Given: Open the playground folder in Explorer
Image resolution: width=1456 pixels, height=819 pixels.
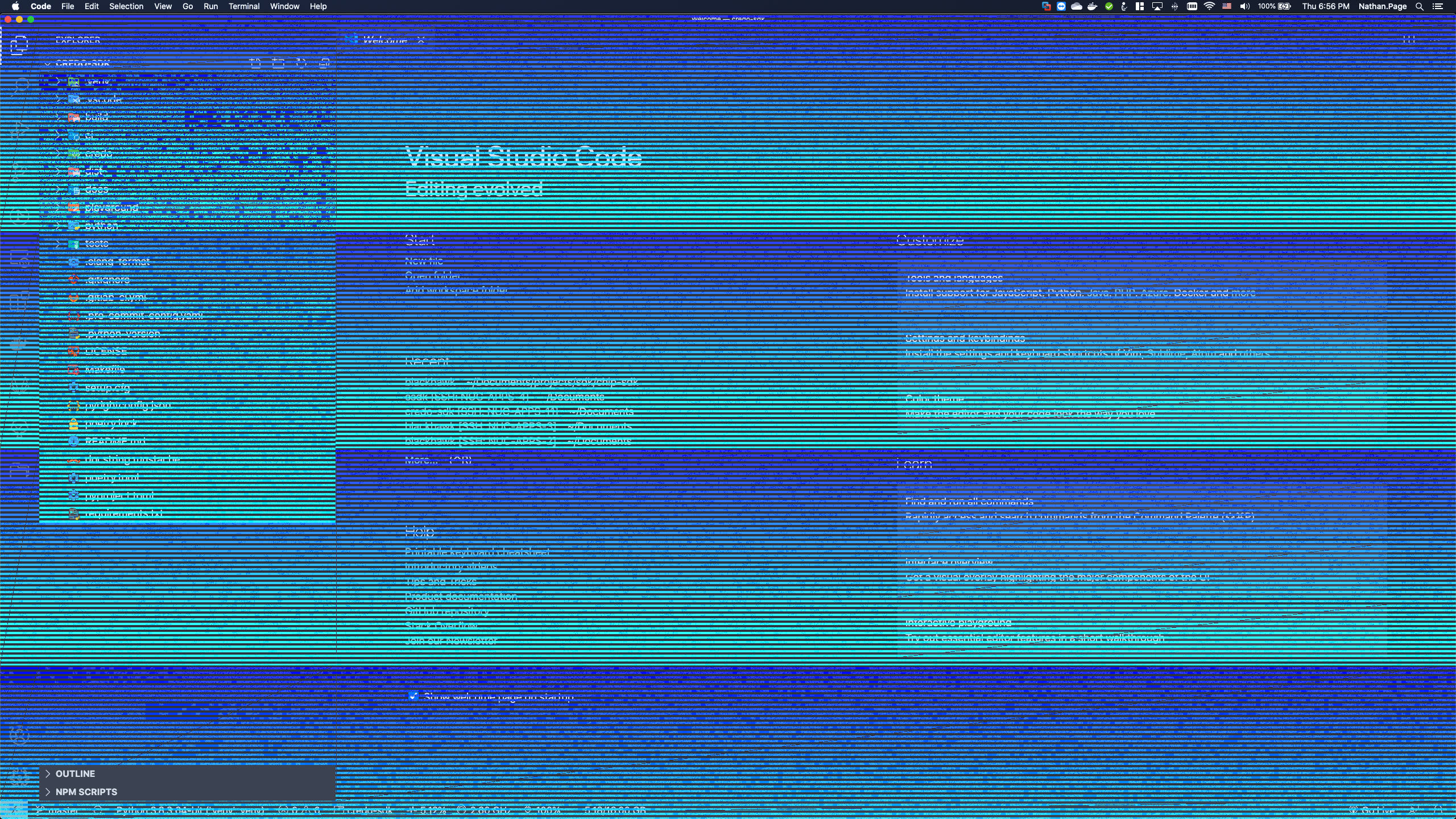Looking at the screenshot, I should 187,208.
